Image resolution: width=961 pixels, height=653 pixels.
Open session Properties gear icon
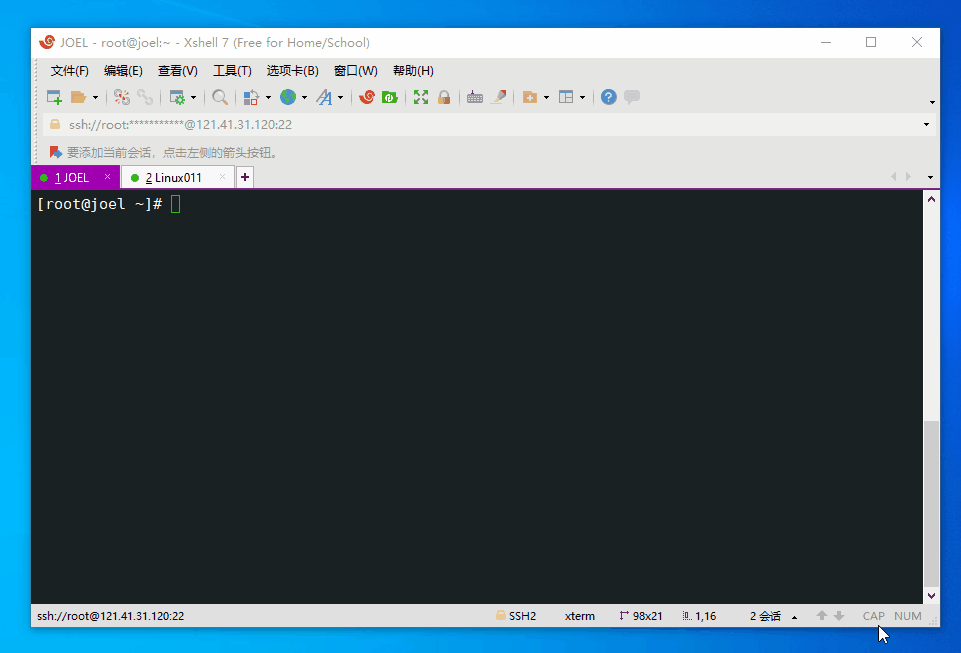pyautogui.click(x=177, y=97)
